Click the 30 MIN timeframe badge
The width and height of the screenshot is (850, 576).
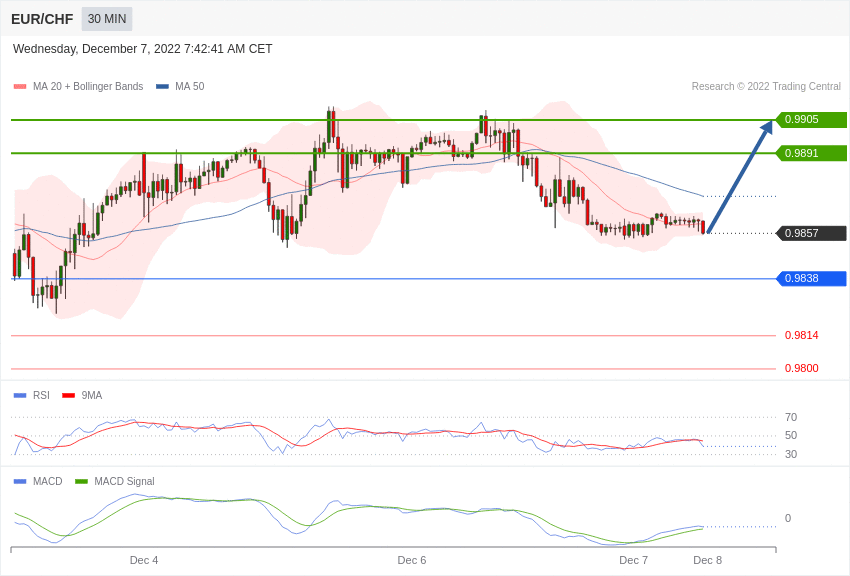(107, 19)
